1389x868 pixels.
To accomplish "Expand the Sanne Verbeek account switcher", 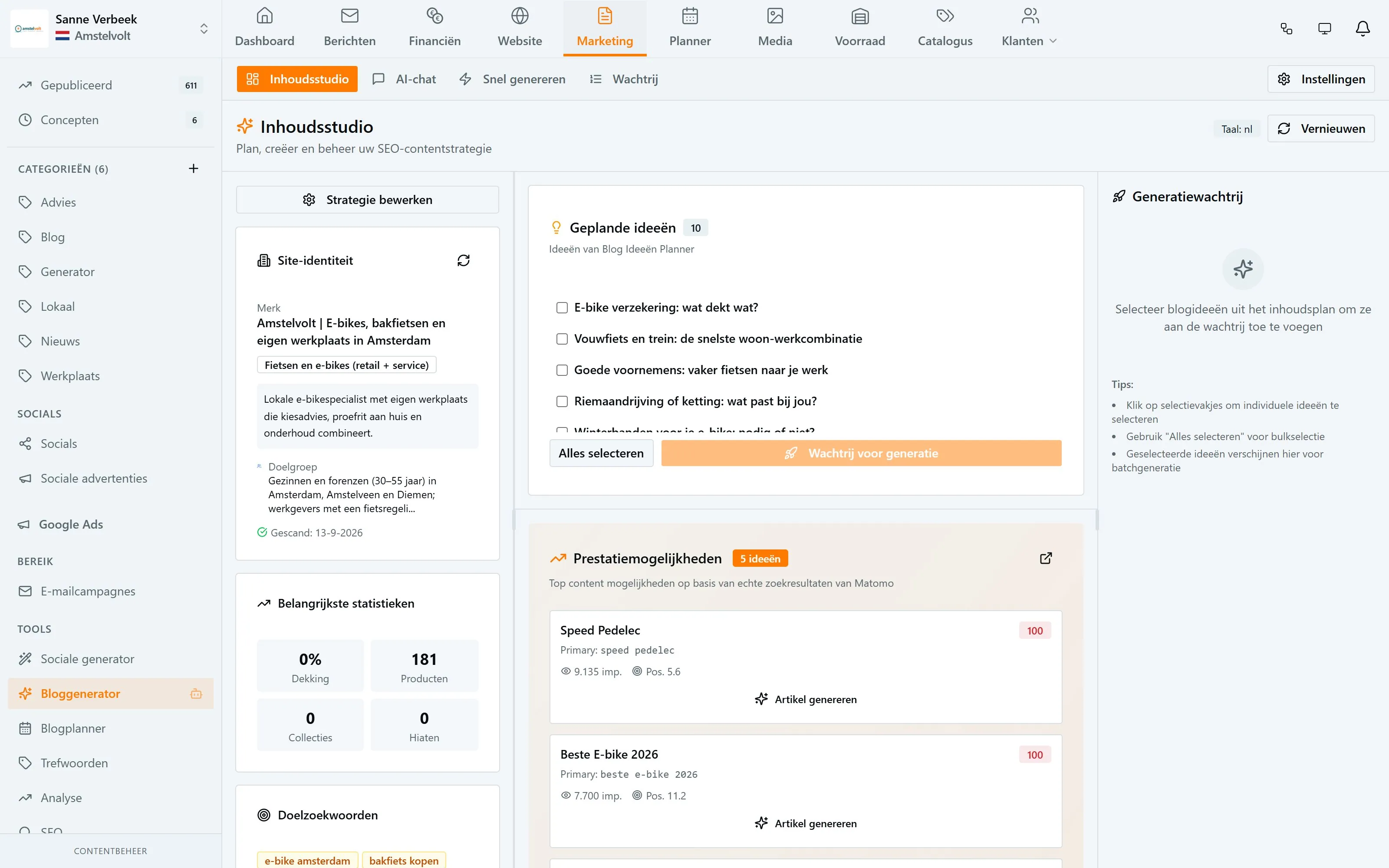I will tap(204, 28).
